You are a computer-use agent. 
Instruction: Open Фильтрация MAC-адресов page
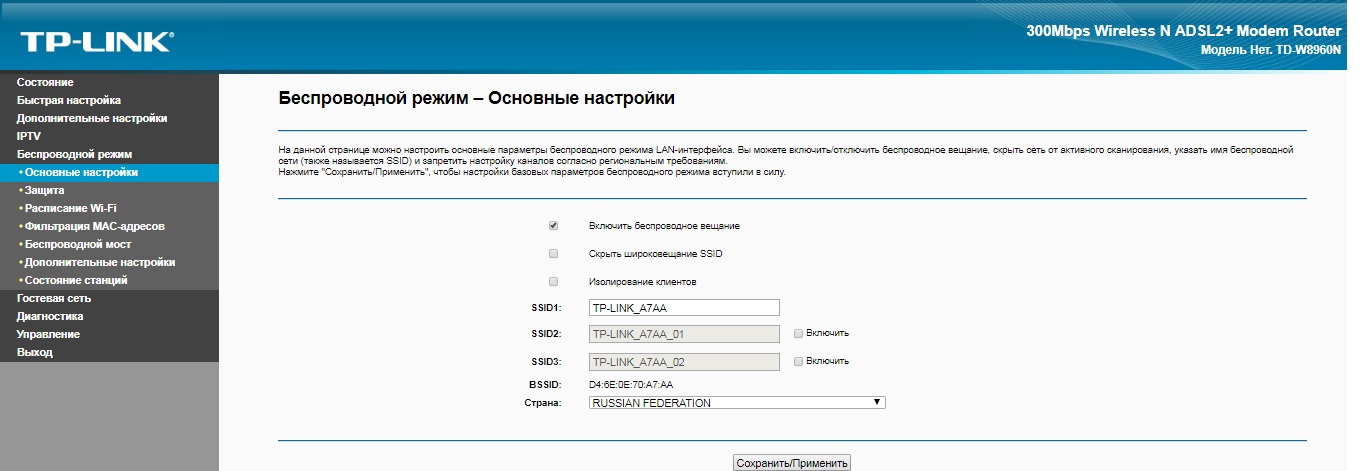tap(95, 226)
